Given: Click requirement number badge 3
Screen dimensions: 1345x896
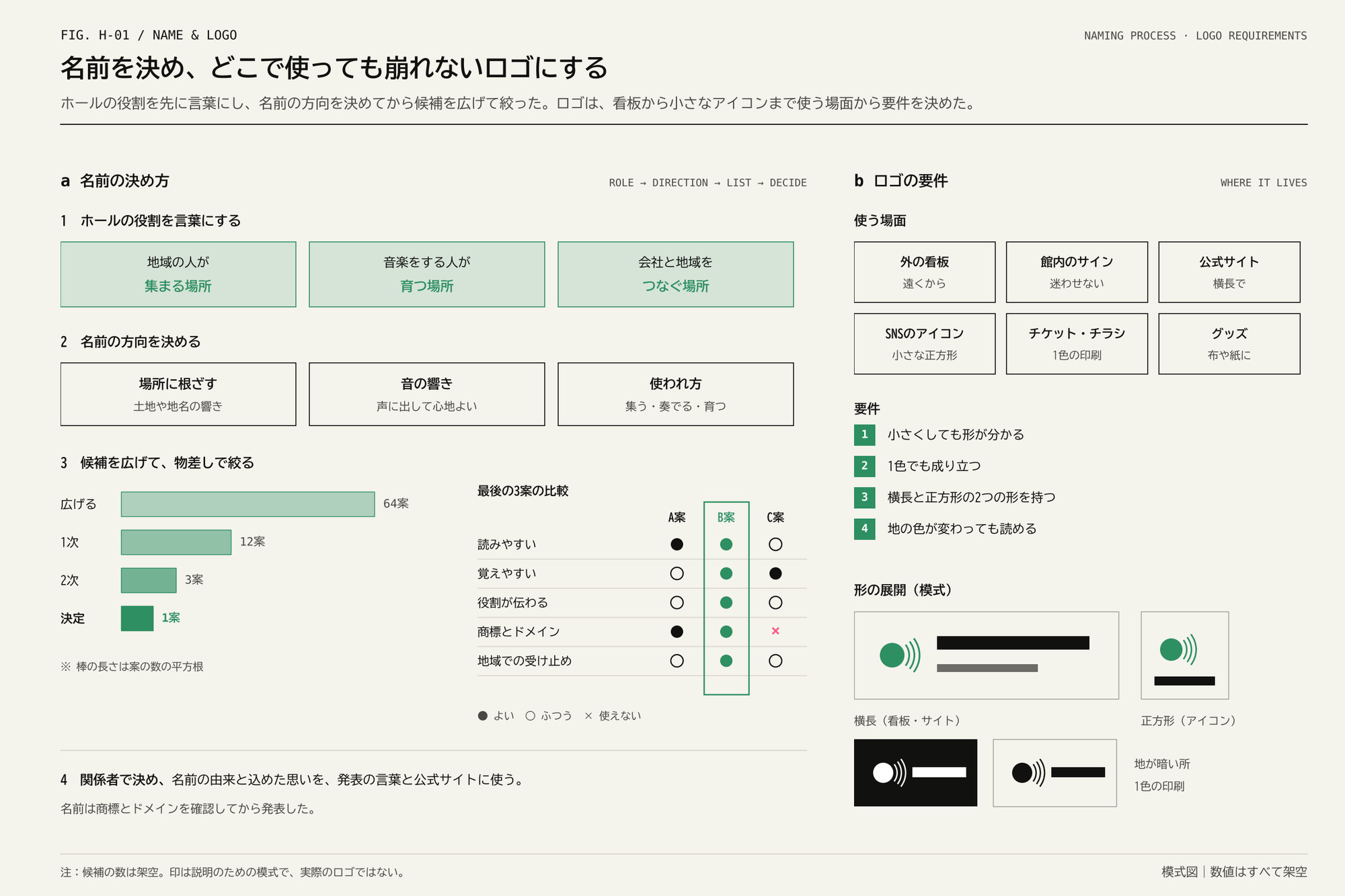Looking at the screenshot, I should (865, 497).
